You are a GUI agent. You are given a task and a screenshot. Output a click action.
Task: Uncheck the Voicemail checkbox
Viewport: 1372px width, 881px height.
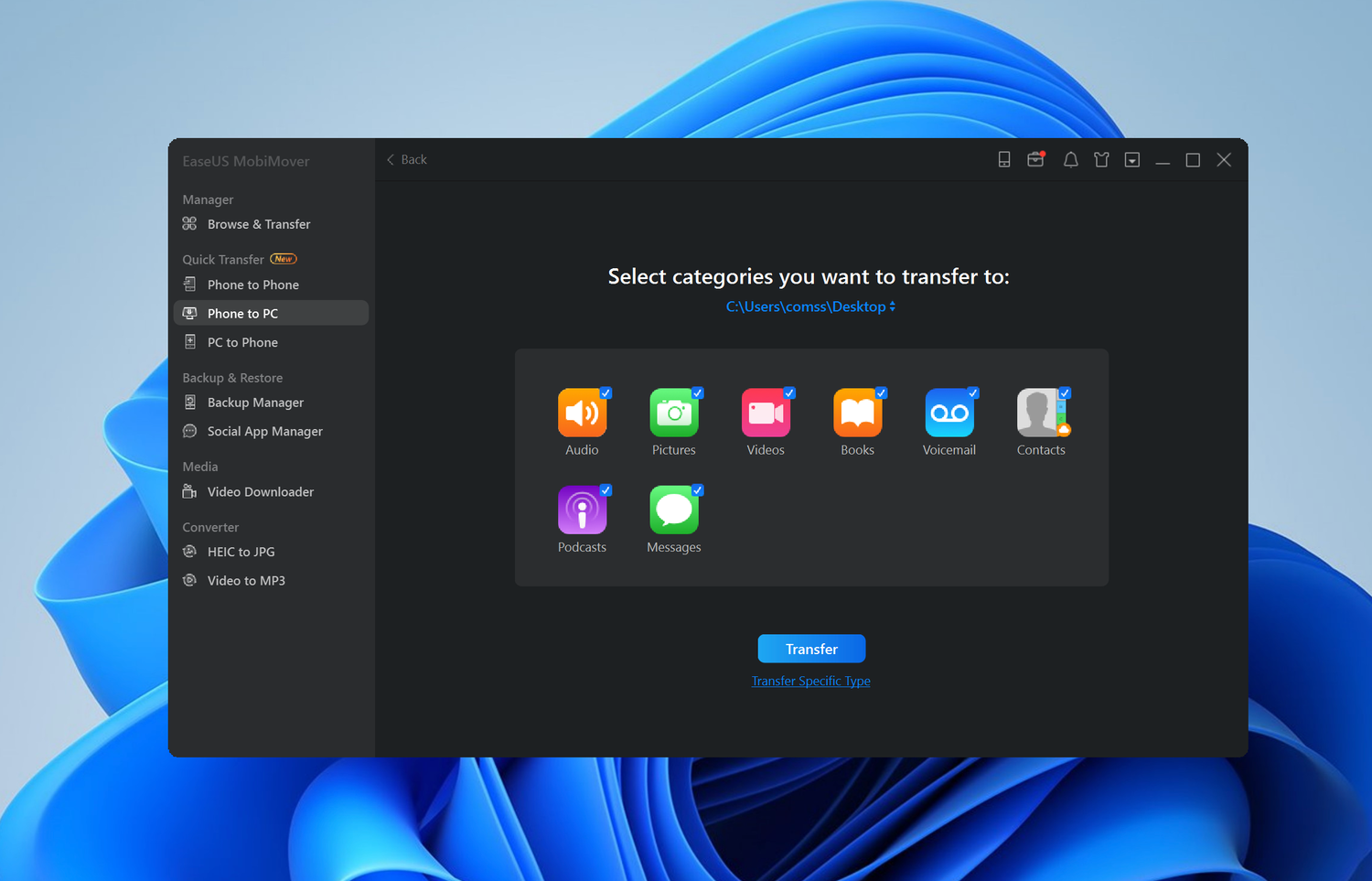coord(973,392)
